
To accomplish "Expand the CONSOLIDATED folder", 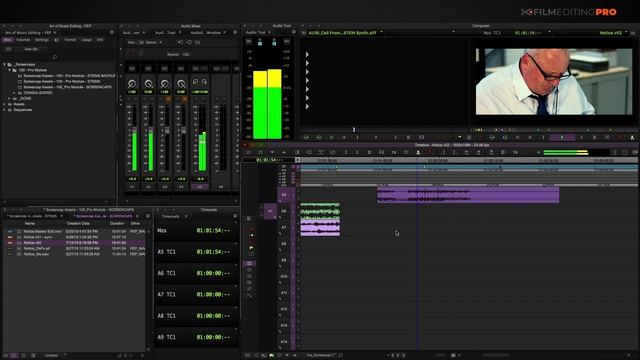I will [x=15, y=93].
